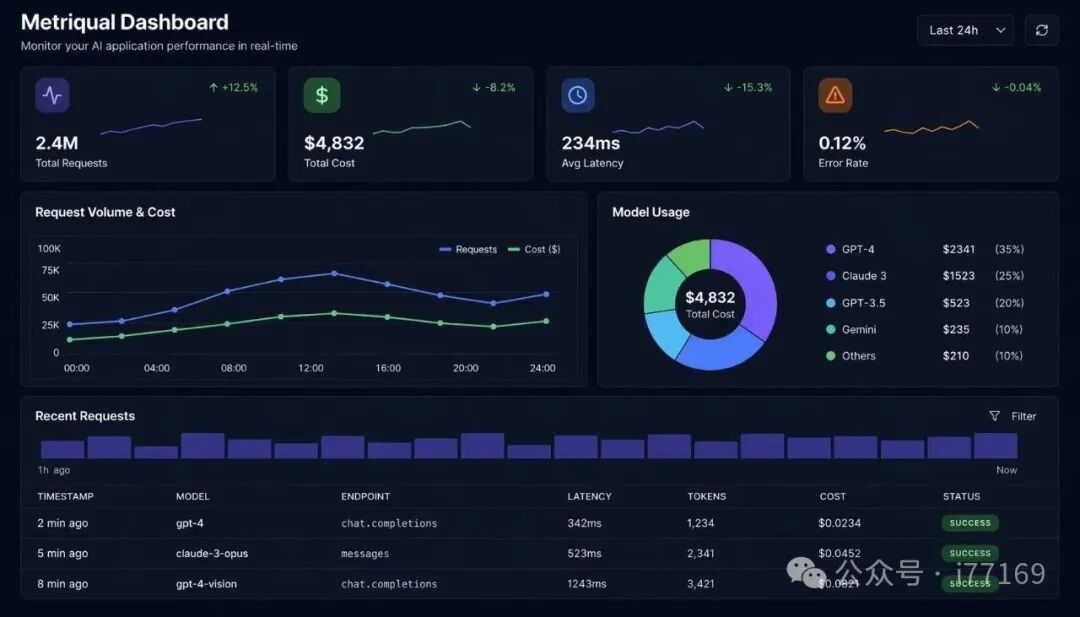
Task: Click the claude-3-opus model entry
Action: pyautogui.click(x=214, y=553)
